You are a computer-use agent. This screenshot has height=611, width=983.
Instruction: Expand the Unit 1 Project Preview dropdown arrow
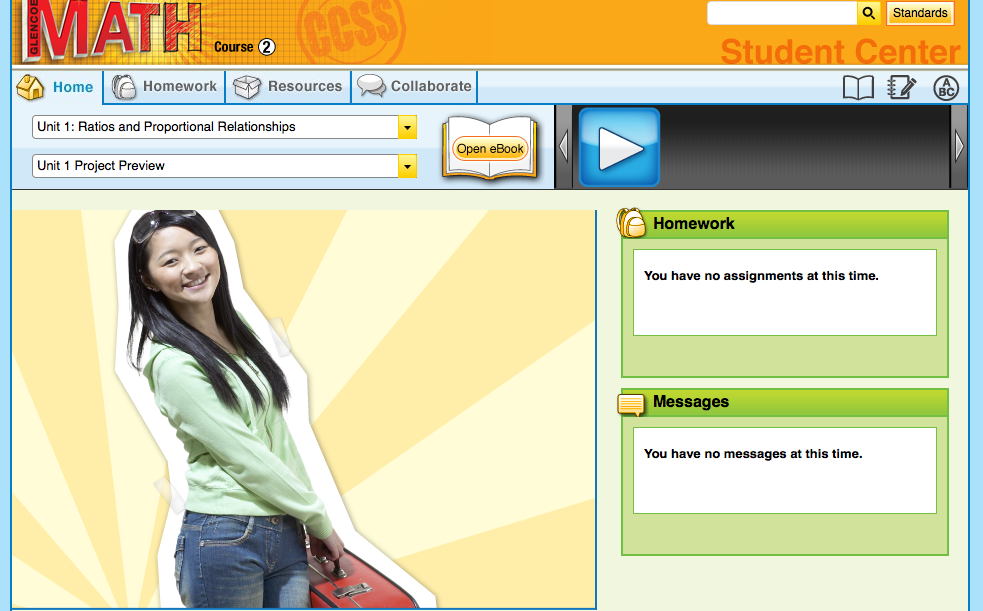[x=407, y=167]
